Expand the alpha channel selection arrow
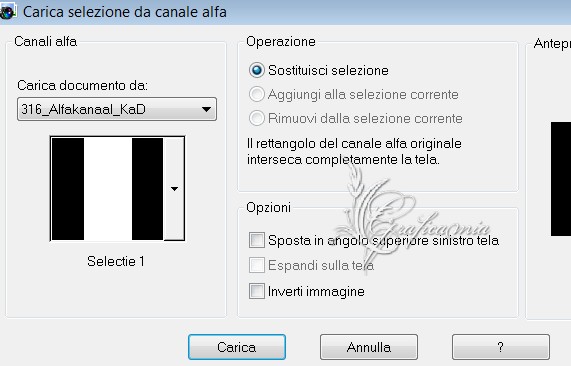571x366 pixels. (x=174, y=189)
